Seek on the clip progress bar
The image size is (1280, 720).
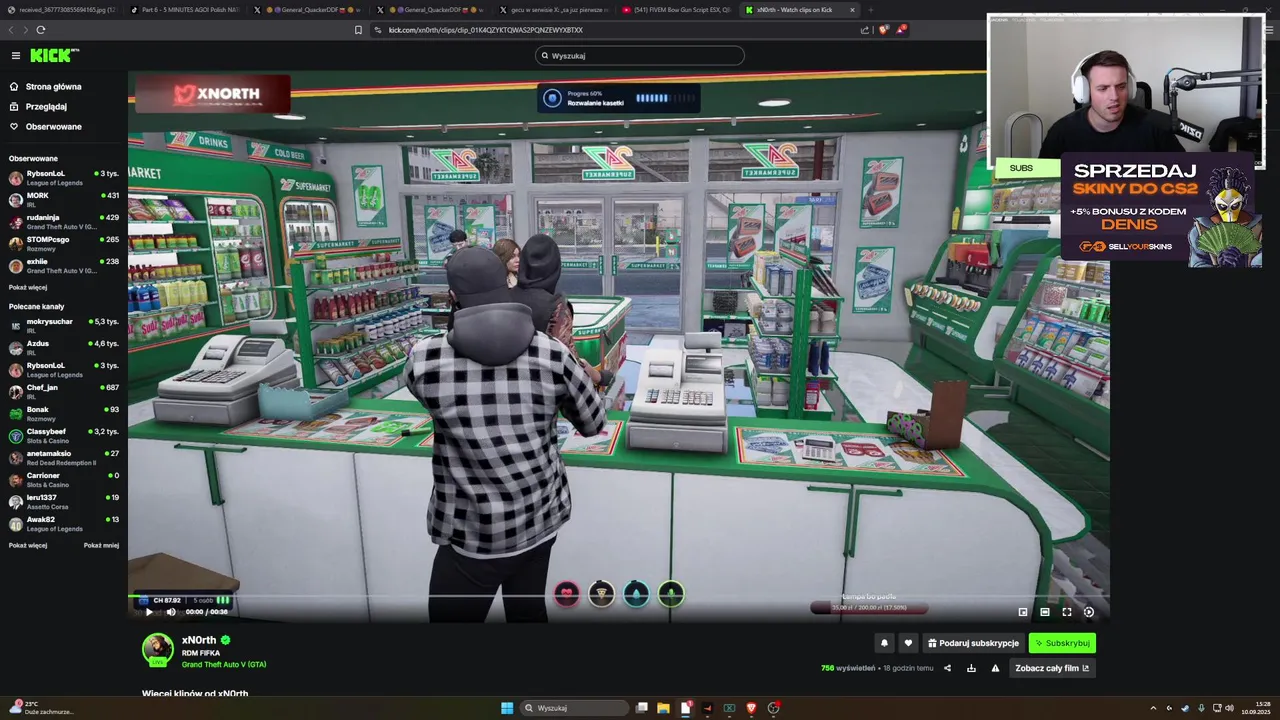point(618,598)
